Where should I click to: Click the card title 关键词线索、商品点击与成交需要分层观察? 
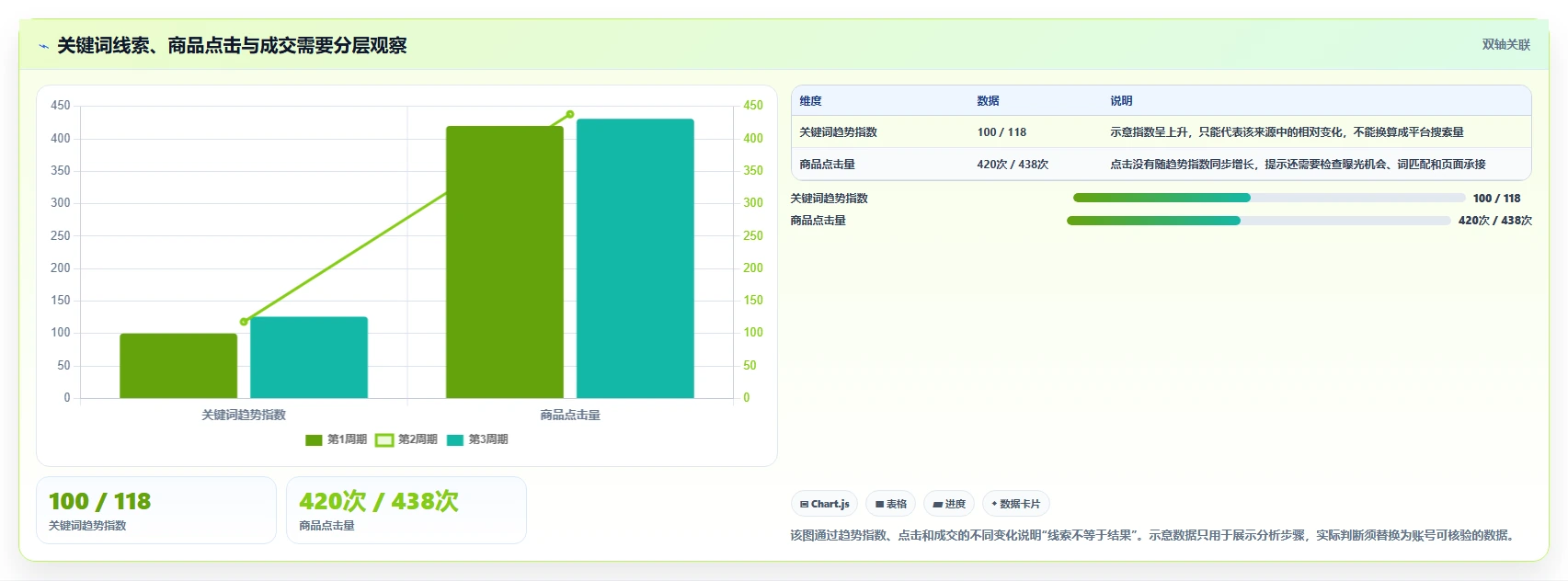232,45
